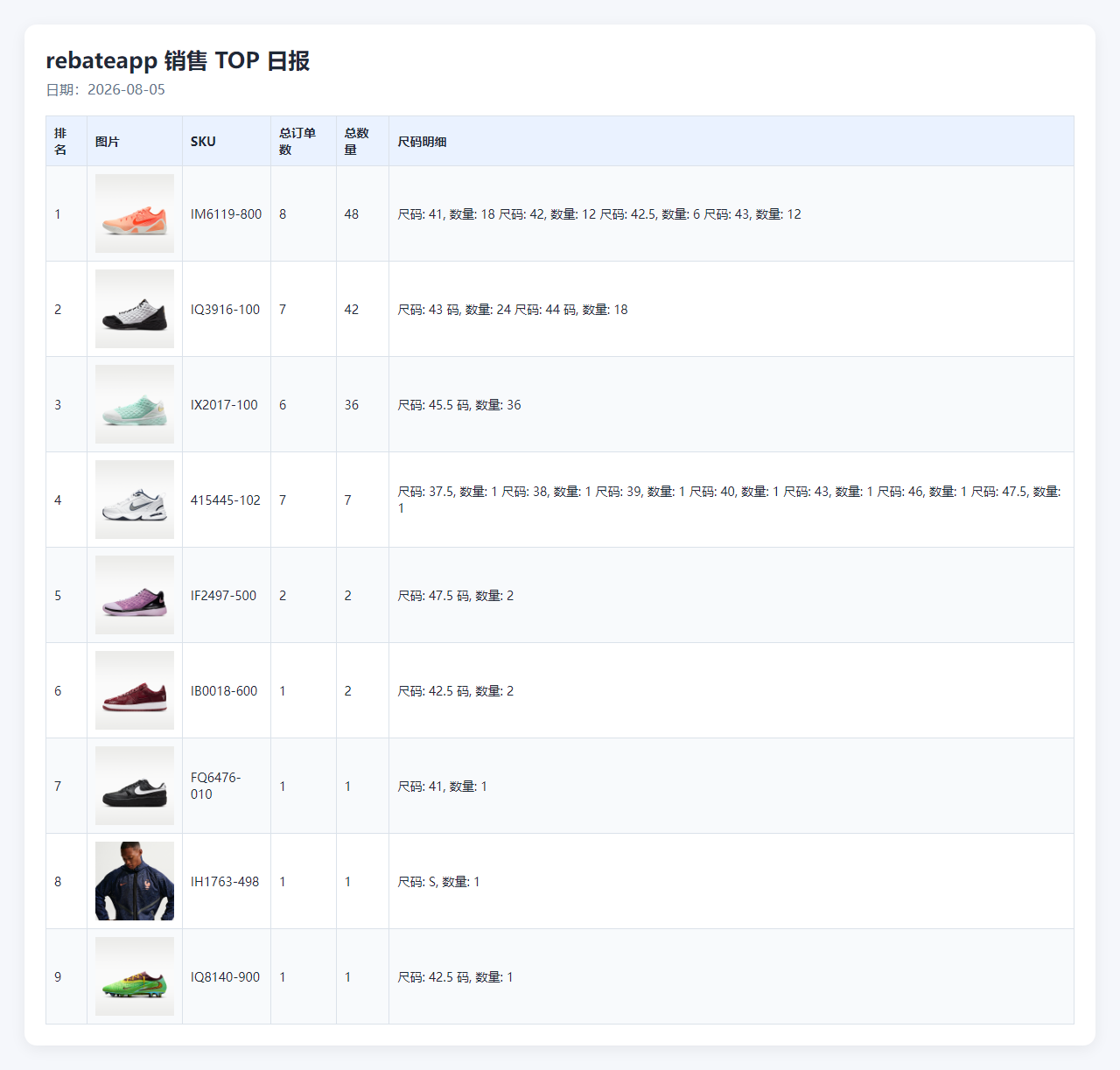
Task: Click the date text 2026-08-05
Action: (126, 89)
